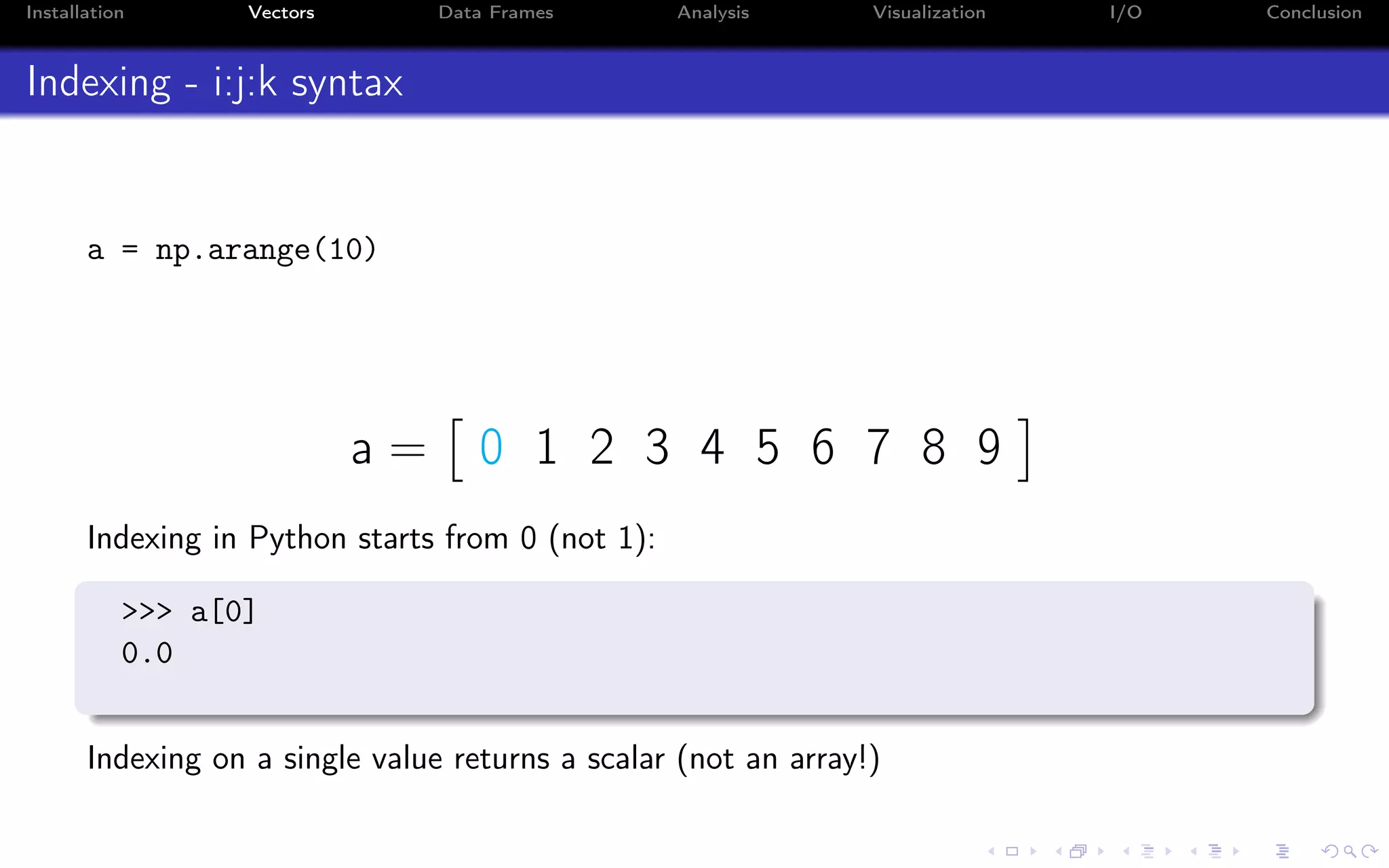This screenshot has width=1389, height=868.
Task: Open the Installation section
Action: tap(75, 12)
